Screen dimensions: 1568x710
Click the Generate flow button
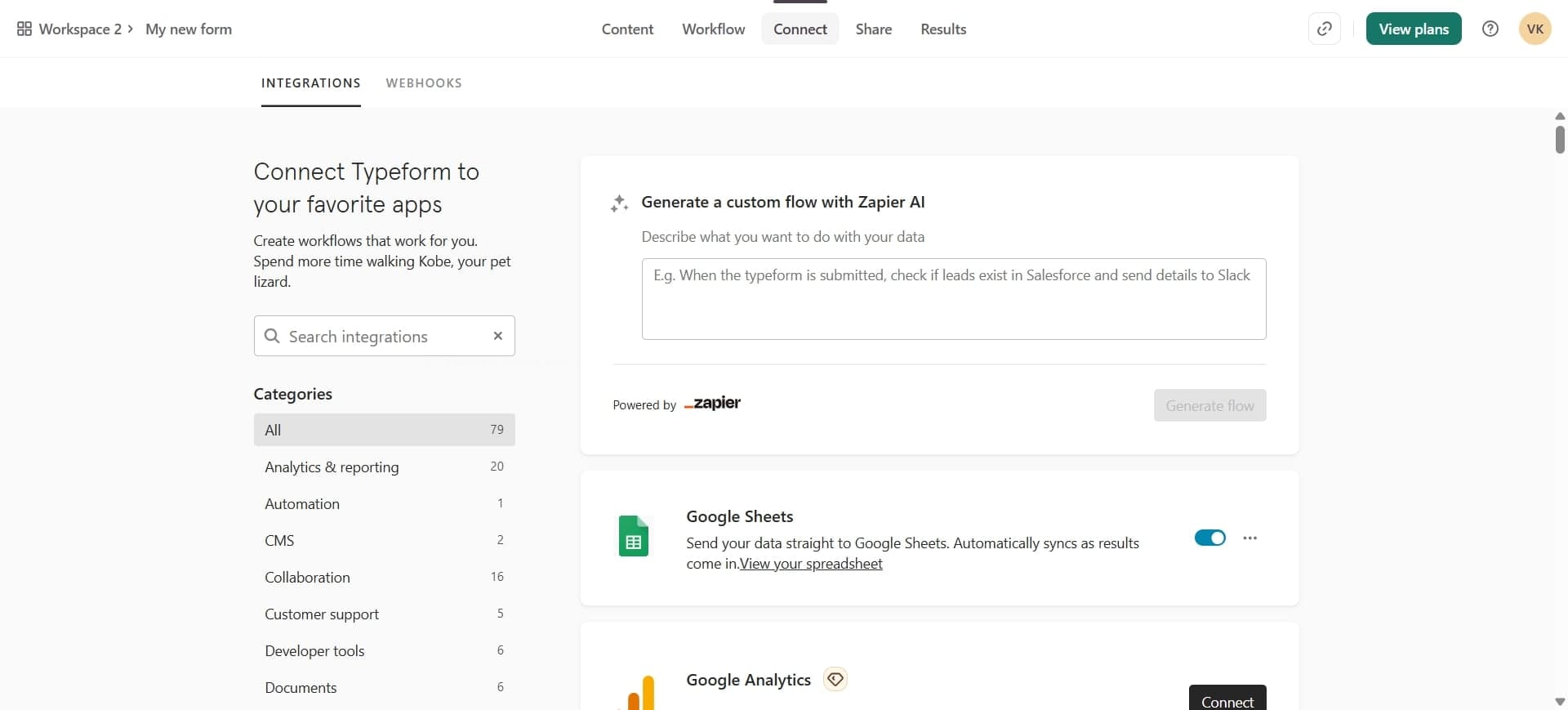coord(1209,405)
